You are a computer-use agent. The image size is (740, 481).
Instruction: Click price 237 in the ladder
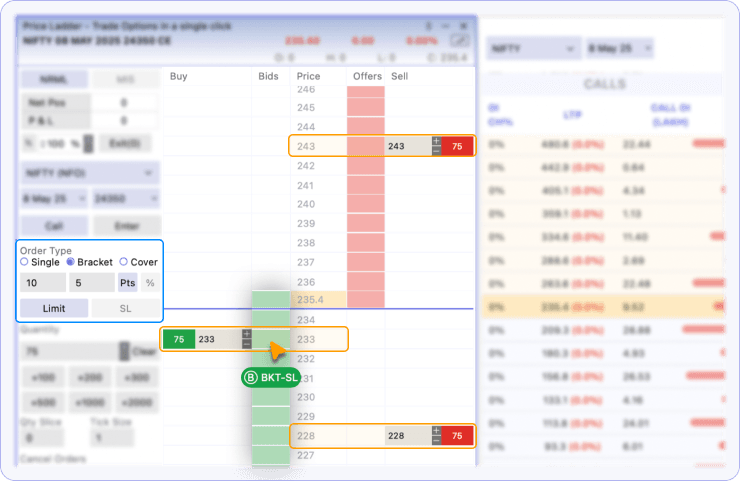[306, 262]
